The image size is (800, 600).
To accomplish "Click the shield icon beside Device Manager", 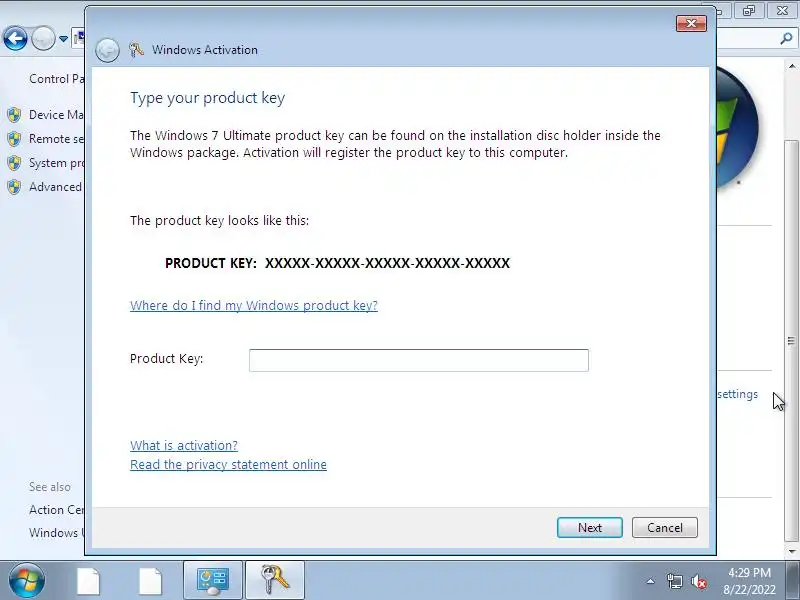I will 14,115.
